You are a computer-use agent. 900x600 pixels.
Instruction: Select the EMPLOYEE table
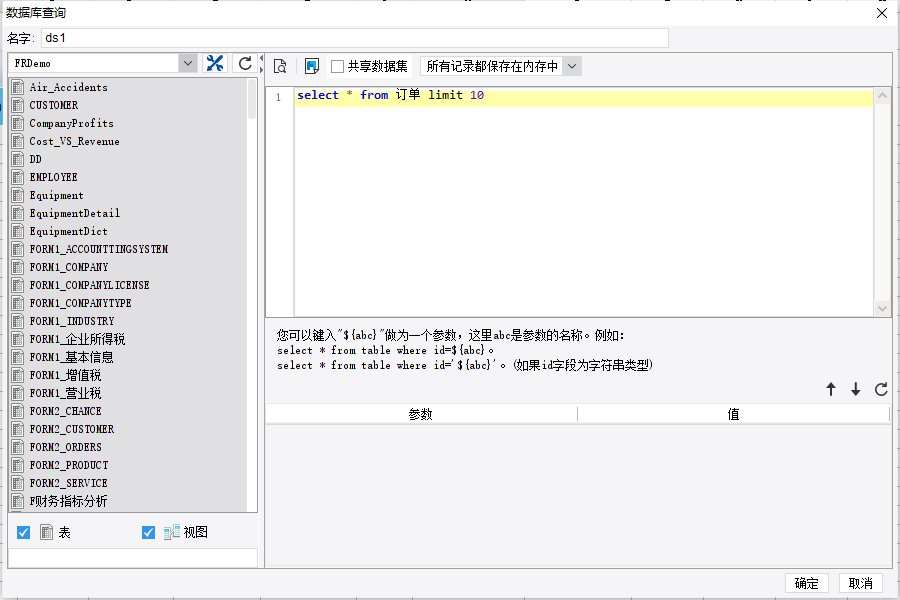tap(53, 177)
